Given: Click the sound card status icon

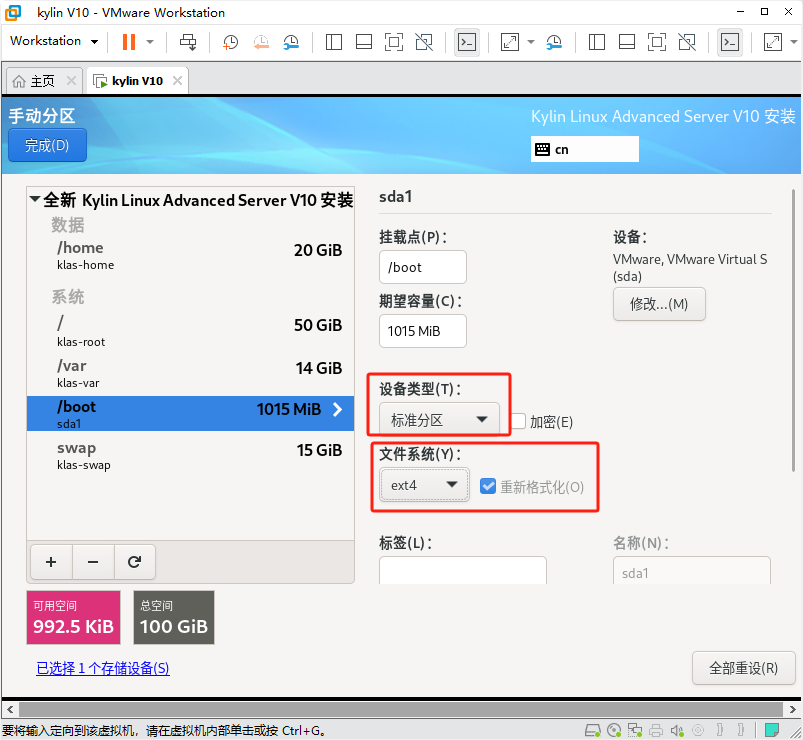Looking at the screenshot, I should click(677, 730).
